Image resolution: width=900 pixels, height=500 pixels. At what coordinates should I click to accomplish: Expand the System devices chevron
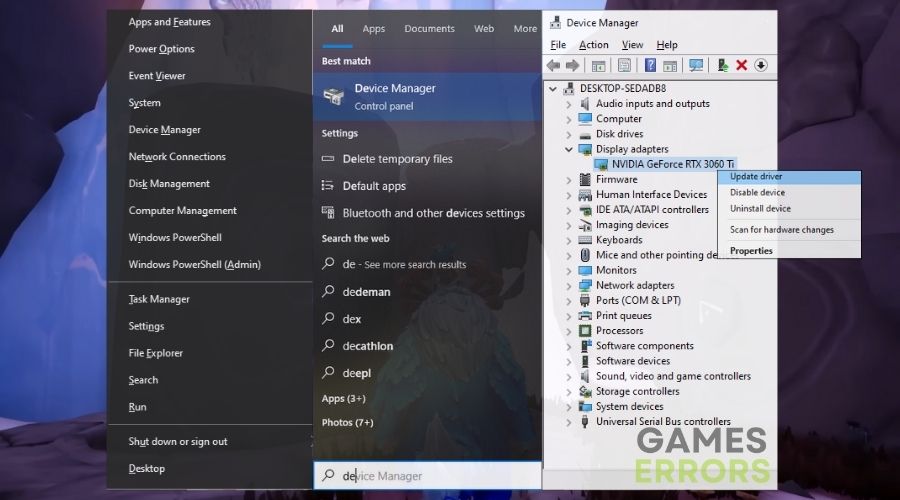click(569, 406)
